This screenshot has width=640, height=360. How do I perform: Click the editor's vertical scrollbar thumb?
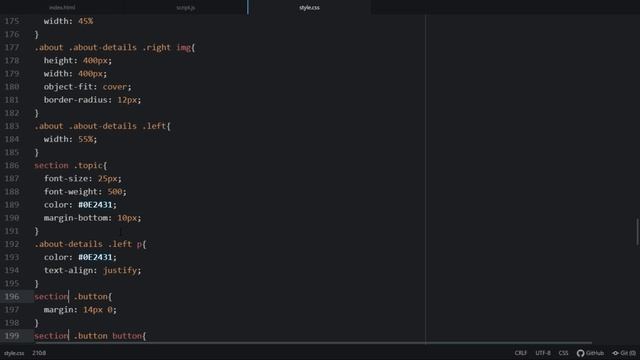637,232
